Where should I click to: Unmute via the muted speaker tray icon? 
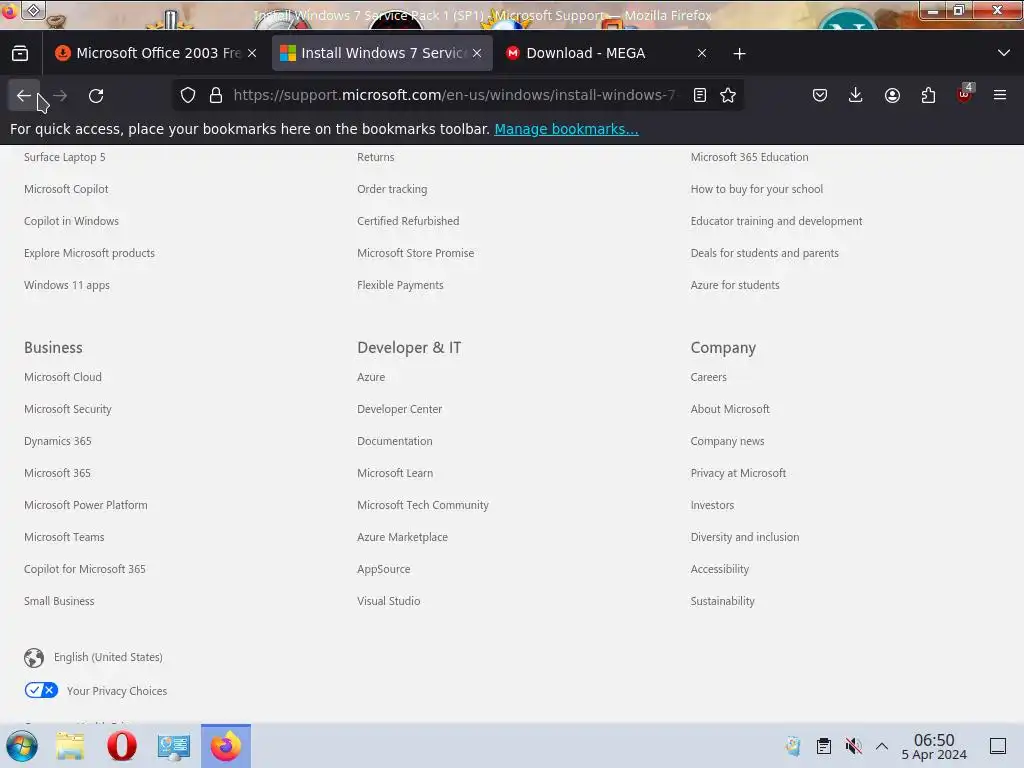853,746
